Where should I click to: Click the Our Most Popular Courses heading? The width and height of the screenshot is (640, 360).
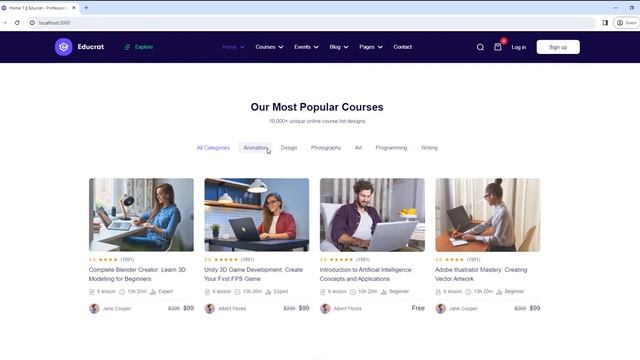click(317, 107)
